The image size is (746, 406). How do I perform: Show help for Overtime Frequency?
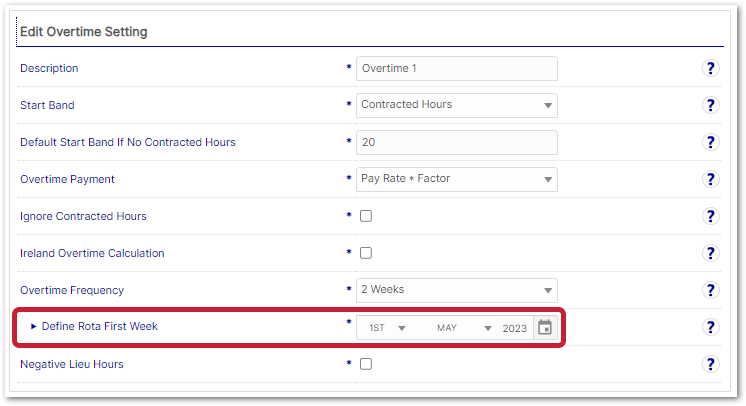click(711, 290)
